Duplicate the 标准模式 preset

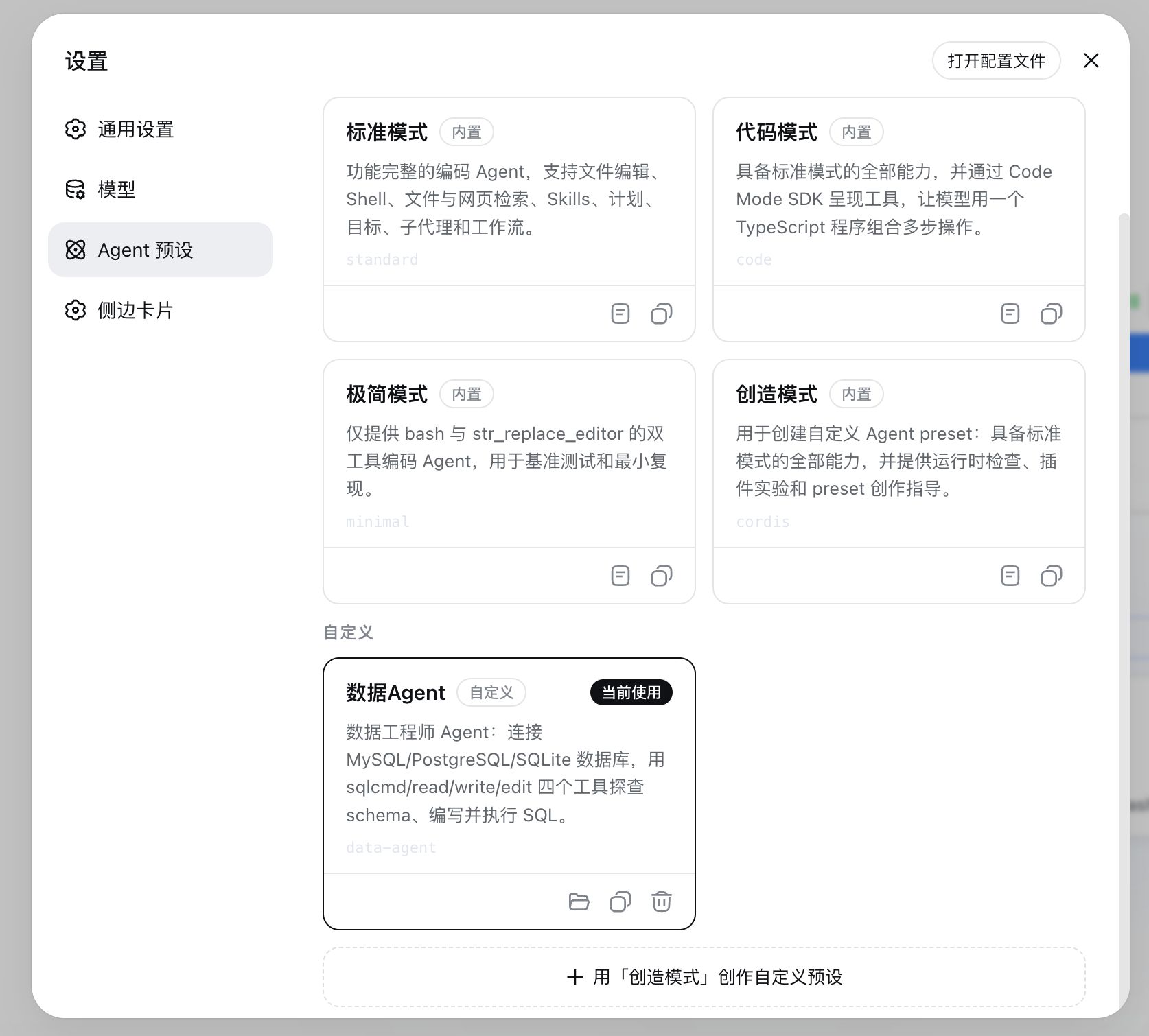pos(662,314)
